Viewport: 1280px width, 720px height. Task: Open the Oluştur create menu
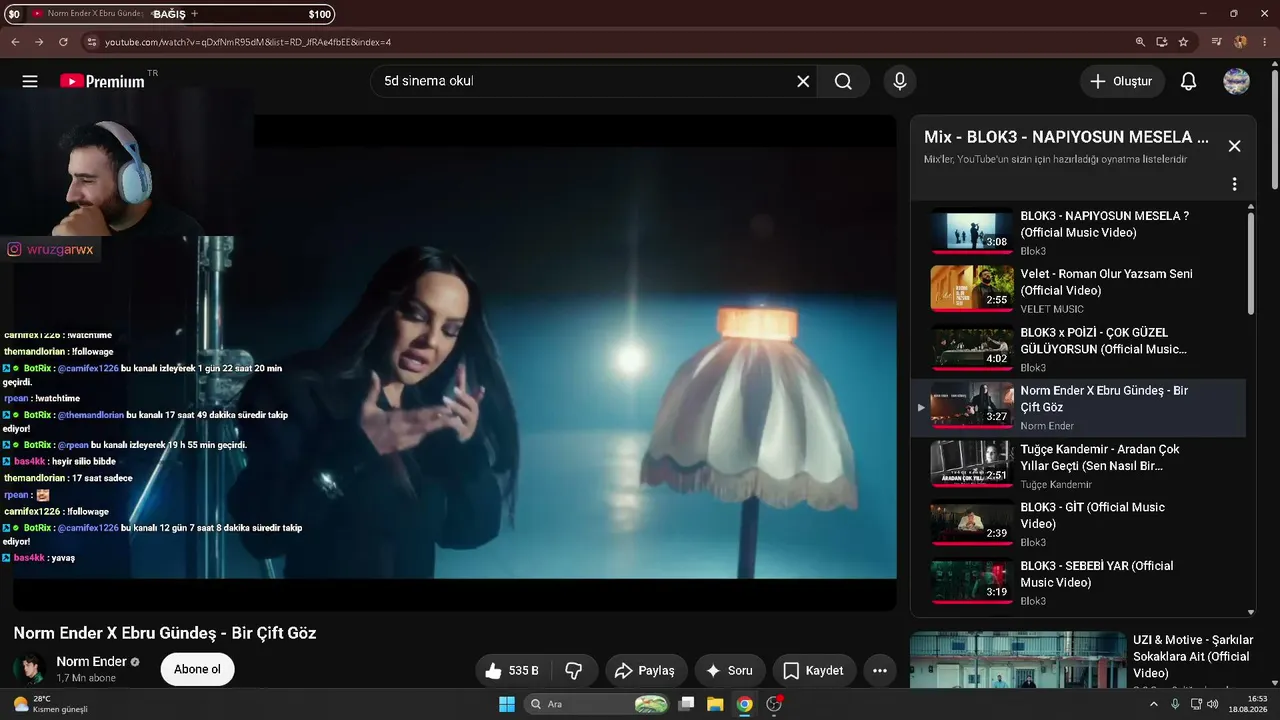1122,81
